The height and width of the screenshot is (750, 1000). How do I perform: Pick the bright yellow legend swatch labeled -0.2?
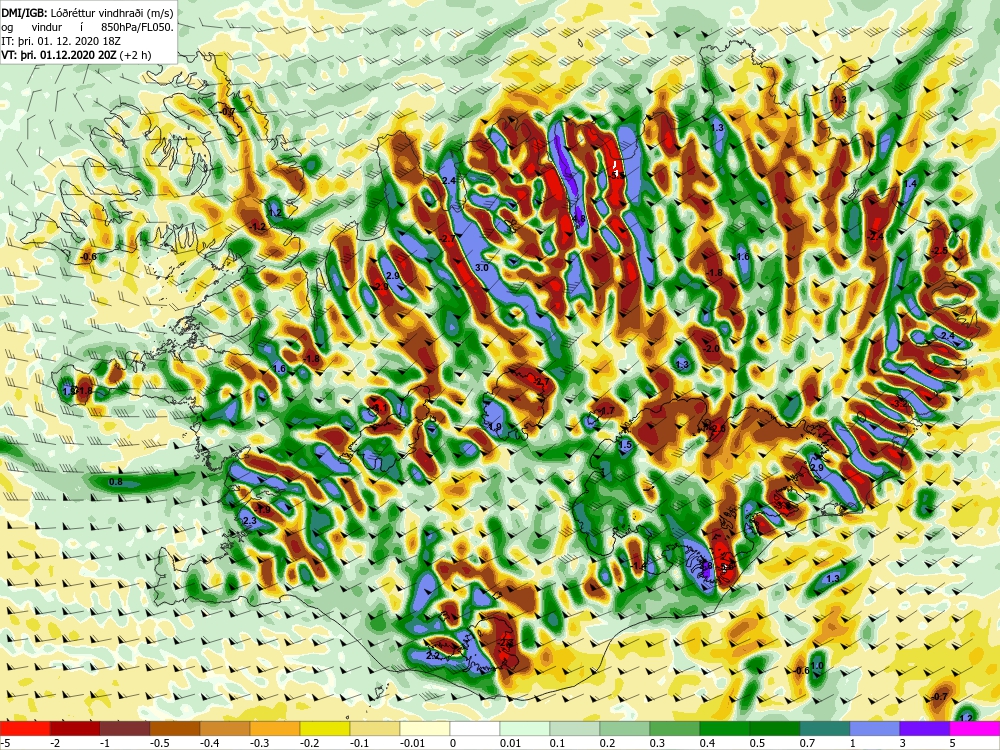coord(325,728)
